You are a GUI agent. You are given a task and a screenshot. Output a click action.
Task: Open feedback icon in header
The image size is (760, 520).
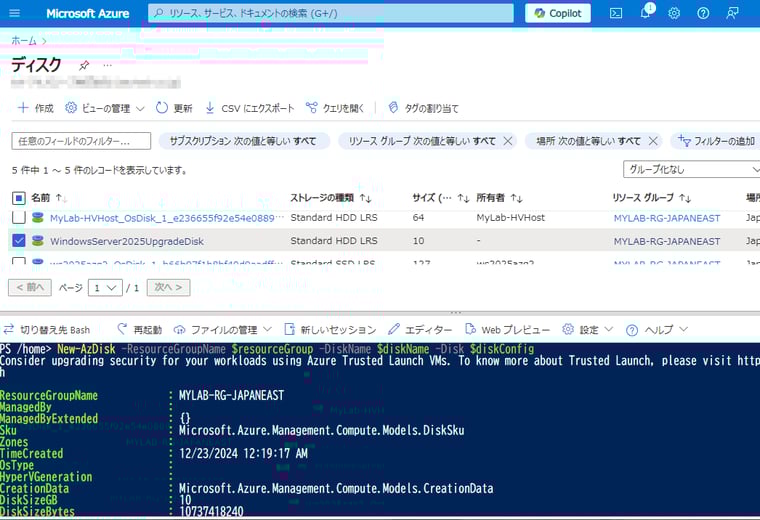[x=732, y=13]
